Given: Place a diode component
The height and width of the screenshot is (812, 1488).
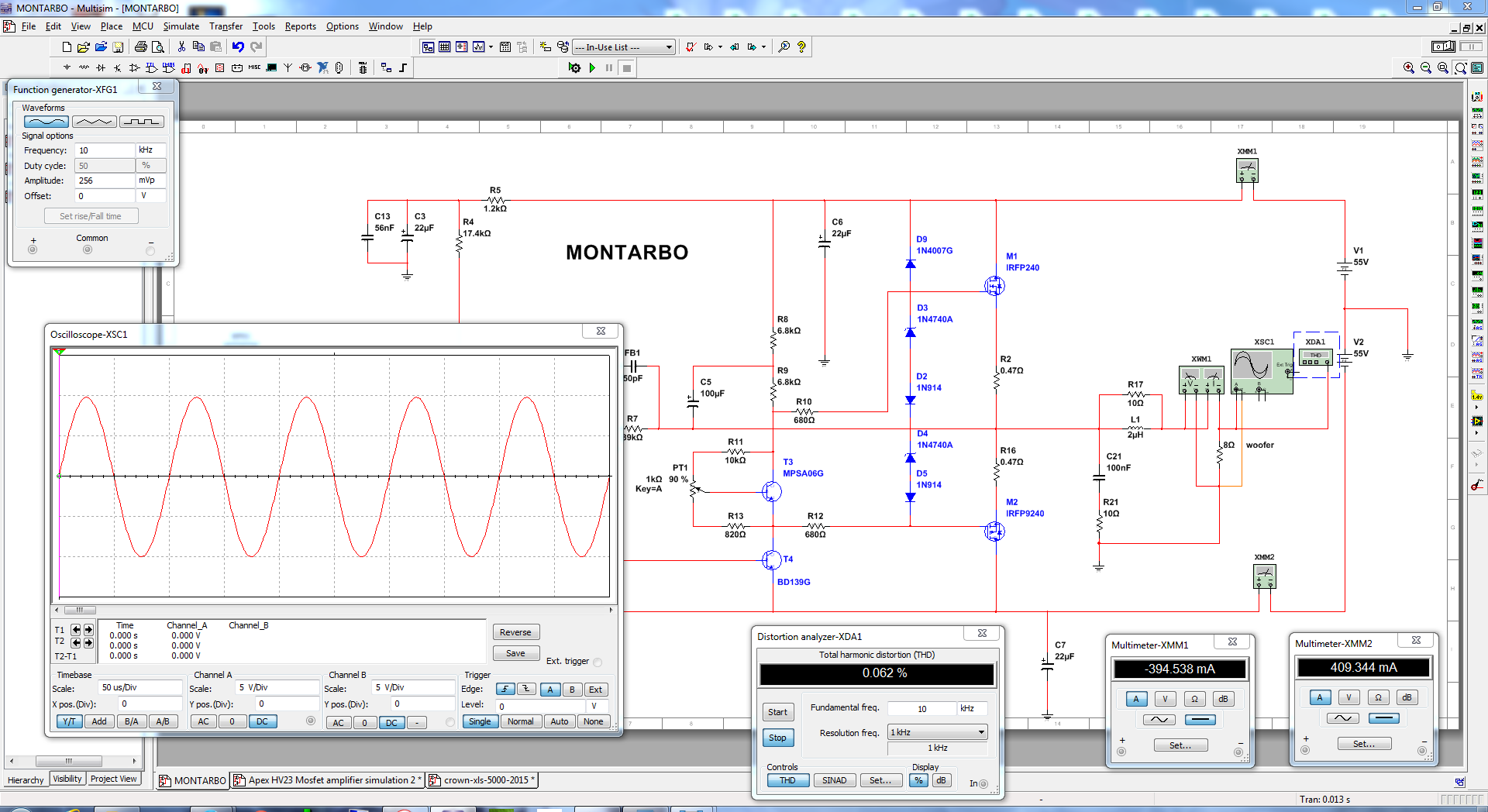Looking at the screenshot, I should pos(101,68).
